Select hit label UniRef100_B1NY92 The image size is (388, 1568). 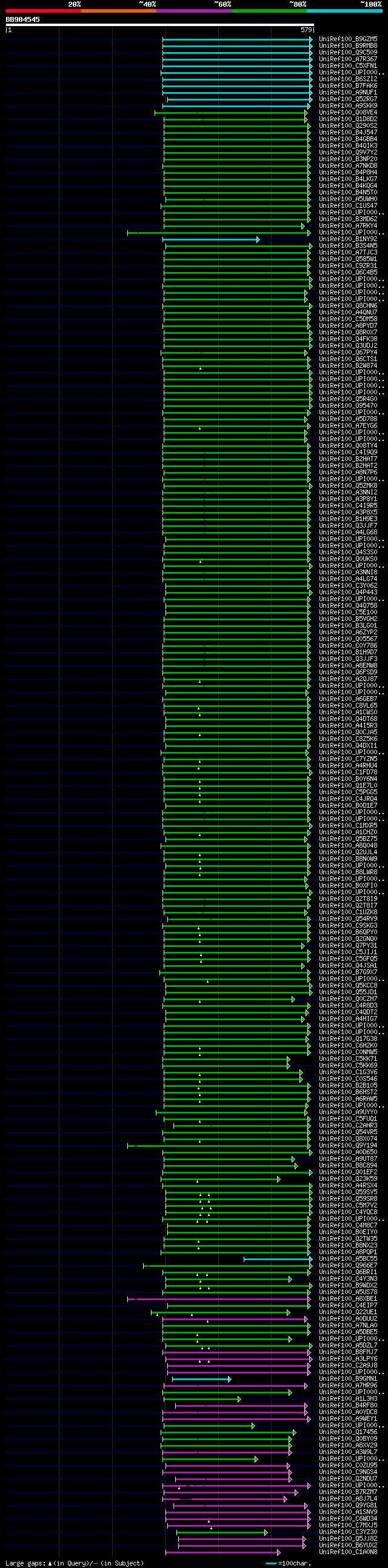(x=348, y=239)
